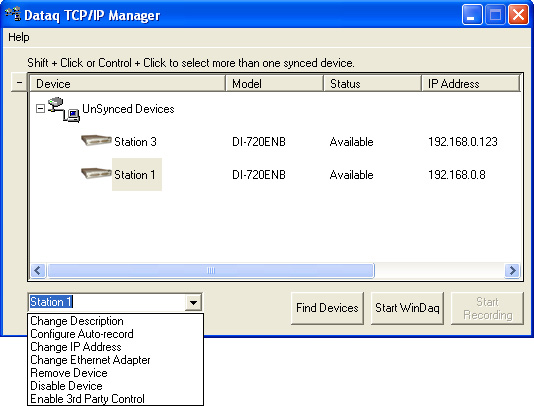This screenshot has width=534, height=406.
Task: Choose Change Ethernet Adapter from the list
Action: [x=115, y=360]
